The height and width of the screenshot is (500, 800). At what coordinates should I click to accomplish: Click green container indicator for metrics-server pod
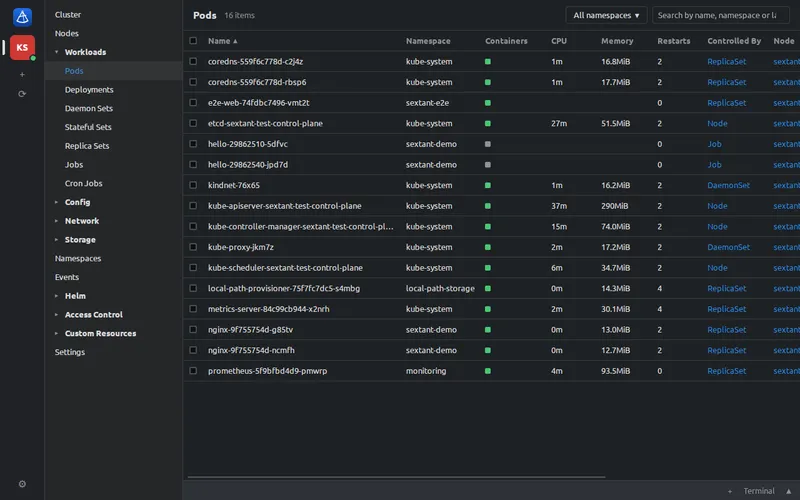pos(488,309)
